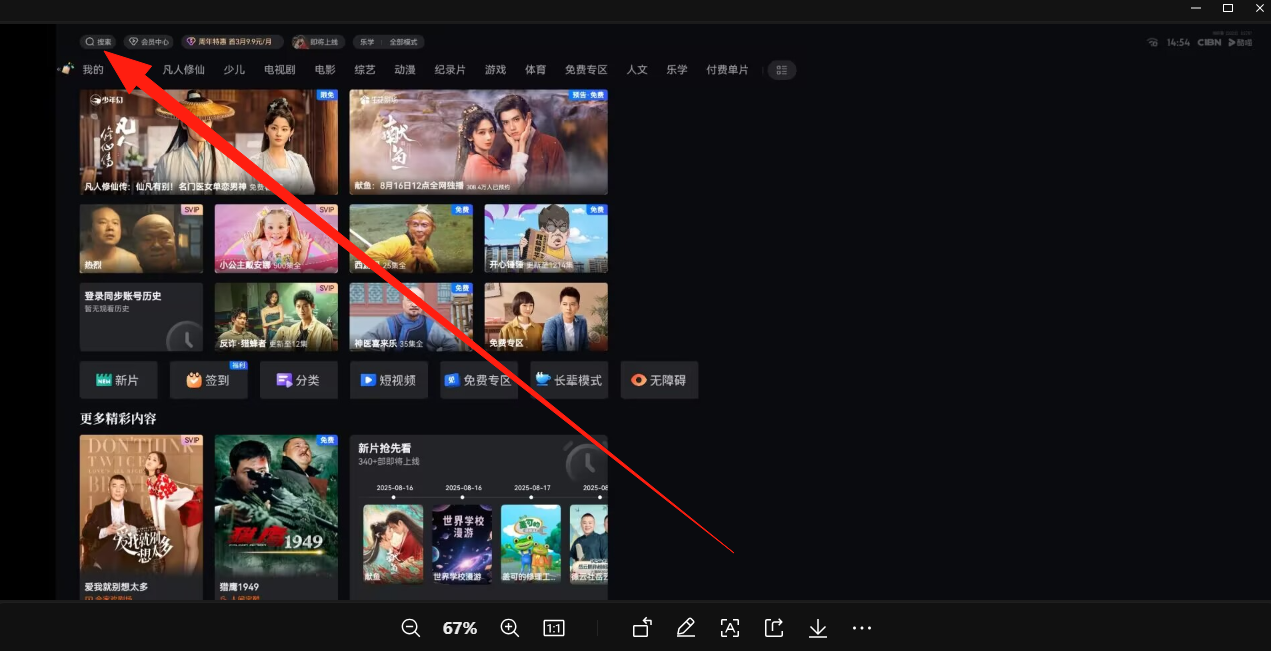
Task: Open 世界学校漫游 upcoming poster
Action: point(462,543)
